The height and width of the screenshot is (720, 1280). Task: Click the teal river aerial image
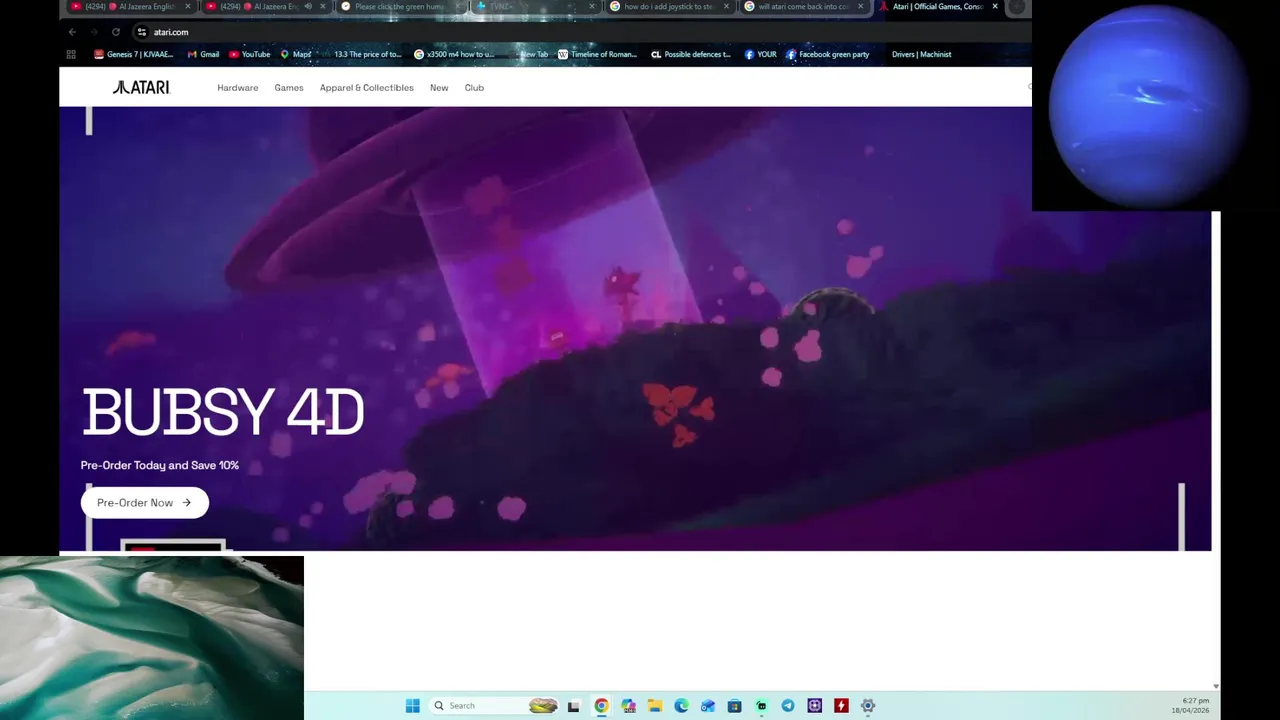[152, 638]
